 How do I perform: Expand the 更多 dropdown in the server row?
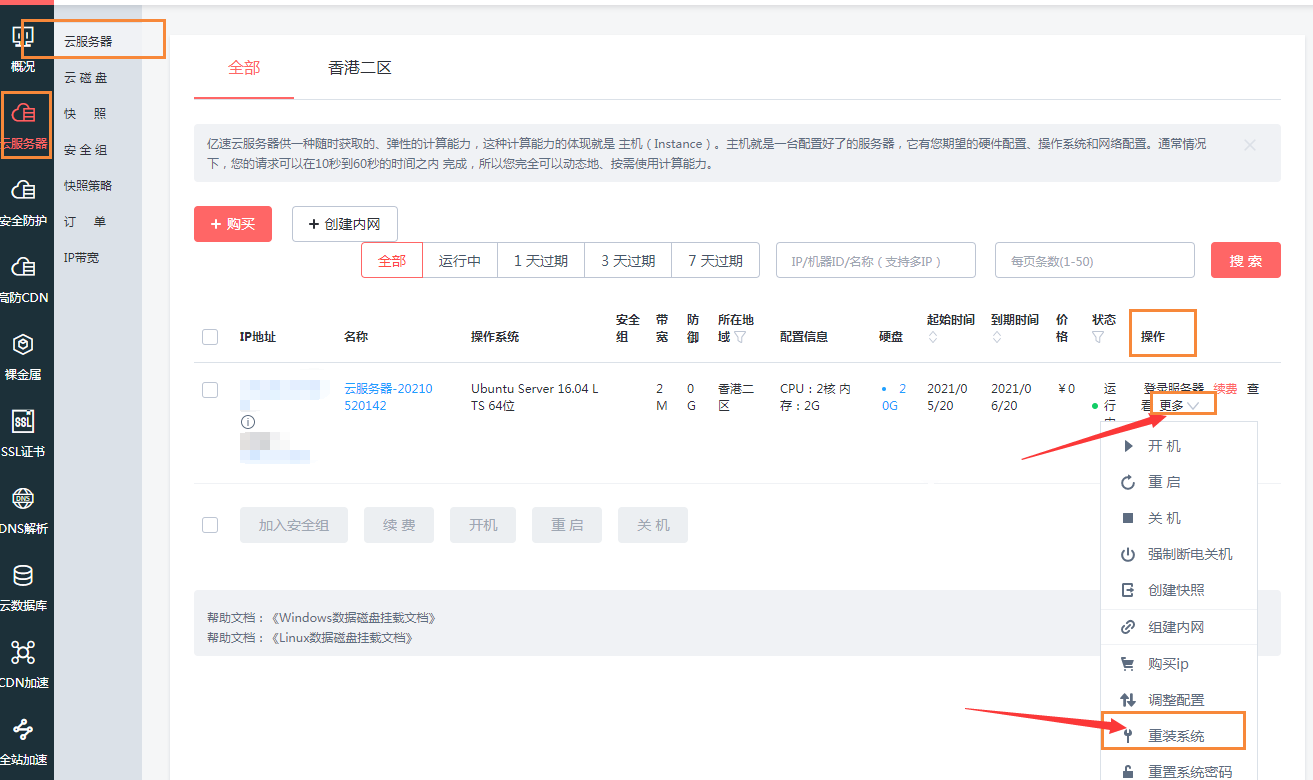point(1180,405)
